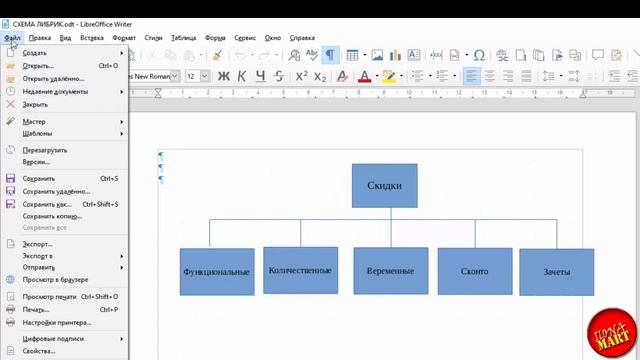Toggle Superscript X² button
Image resolution: width=640 pixels, height=360 pixels.
(302, 76)
